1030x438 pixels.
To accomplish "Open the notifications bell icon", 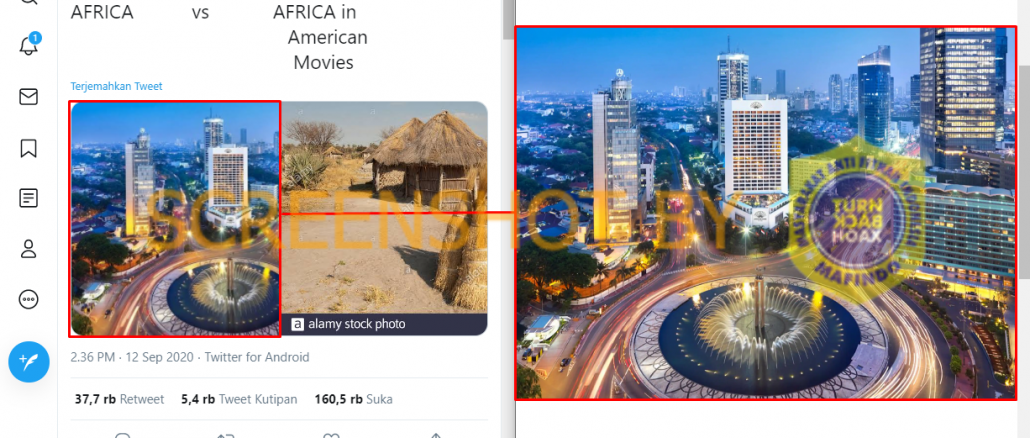I will 28,46.
